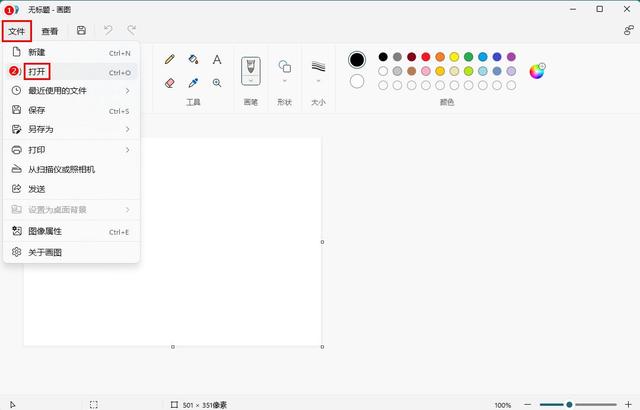
Task: Expand the Save as submenu
Action: pyautogui.click(x=72, y=129)
